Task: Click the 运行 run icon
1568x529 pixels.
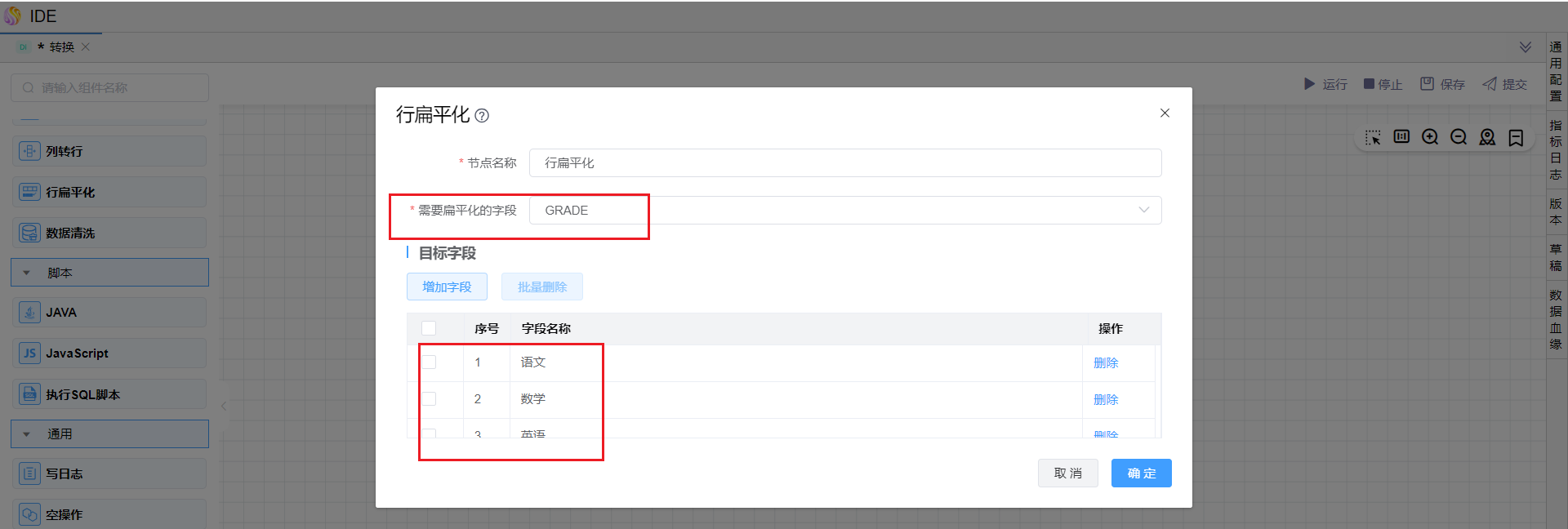Action: click(1309, 84)
